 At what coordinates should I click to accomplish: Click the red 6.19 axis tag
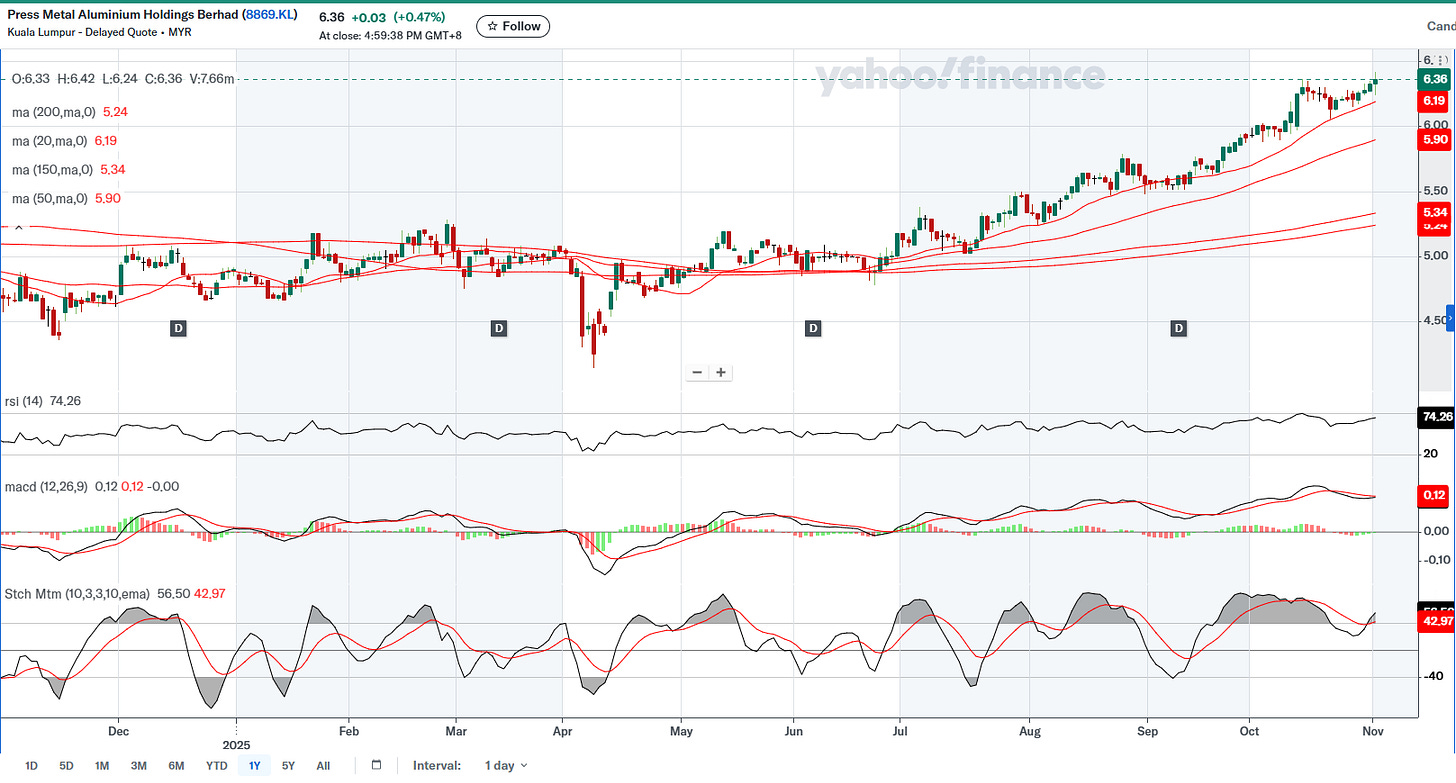pos(1434,101)
